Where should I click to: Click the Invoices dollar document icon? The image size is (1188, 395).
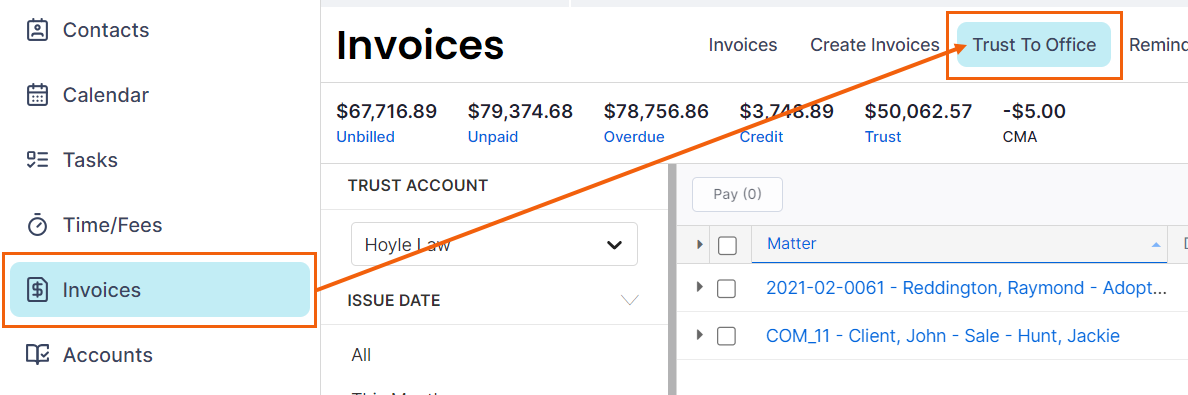coord(37,290)
